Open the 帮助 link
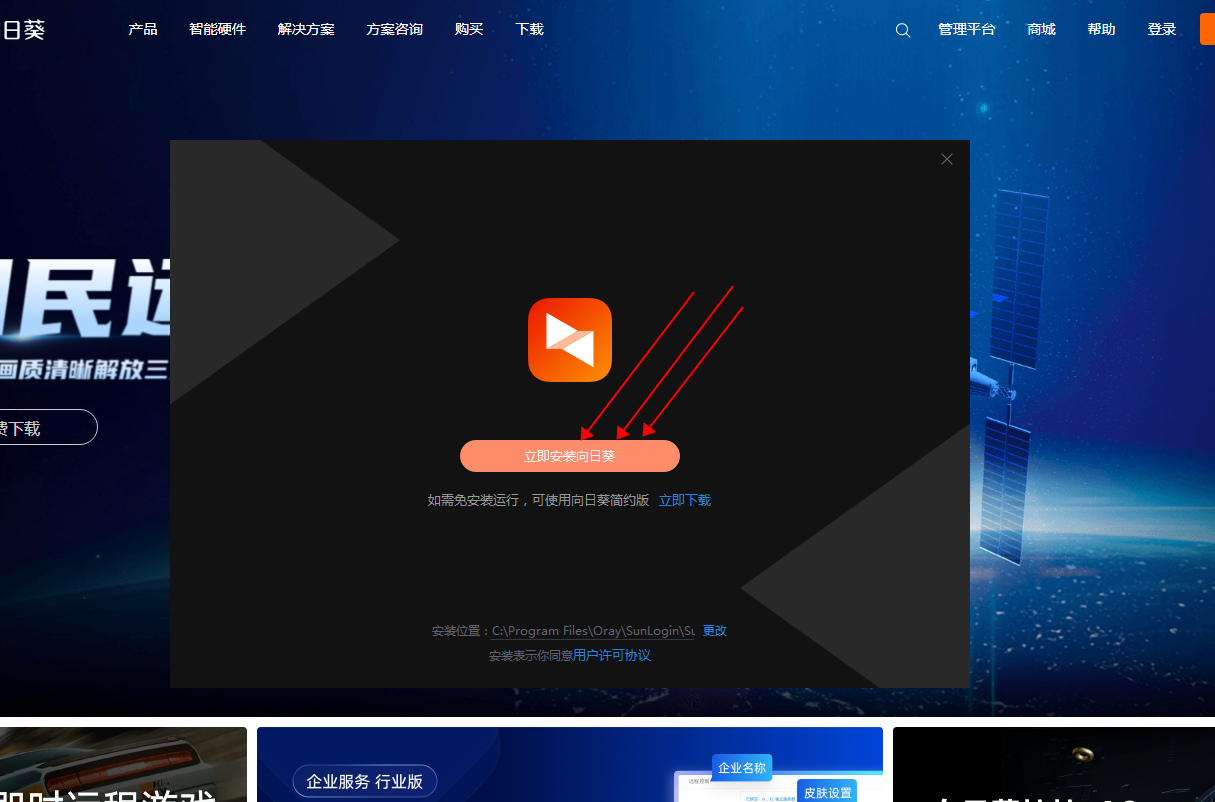1215x802 pixels. click(x=1101, y=30)
